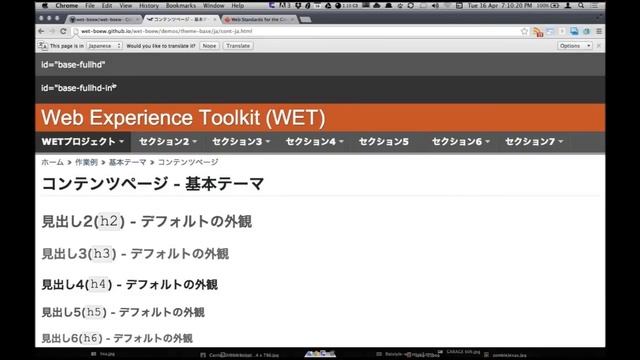This screenshot has height=360, width=640.
Task: Click the Nope translate button
Action: 209,46
